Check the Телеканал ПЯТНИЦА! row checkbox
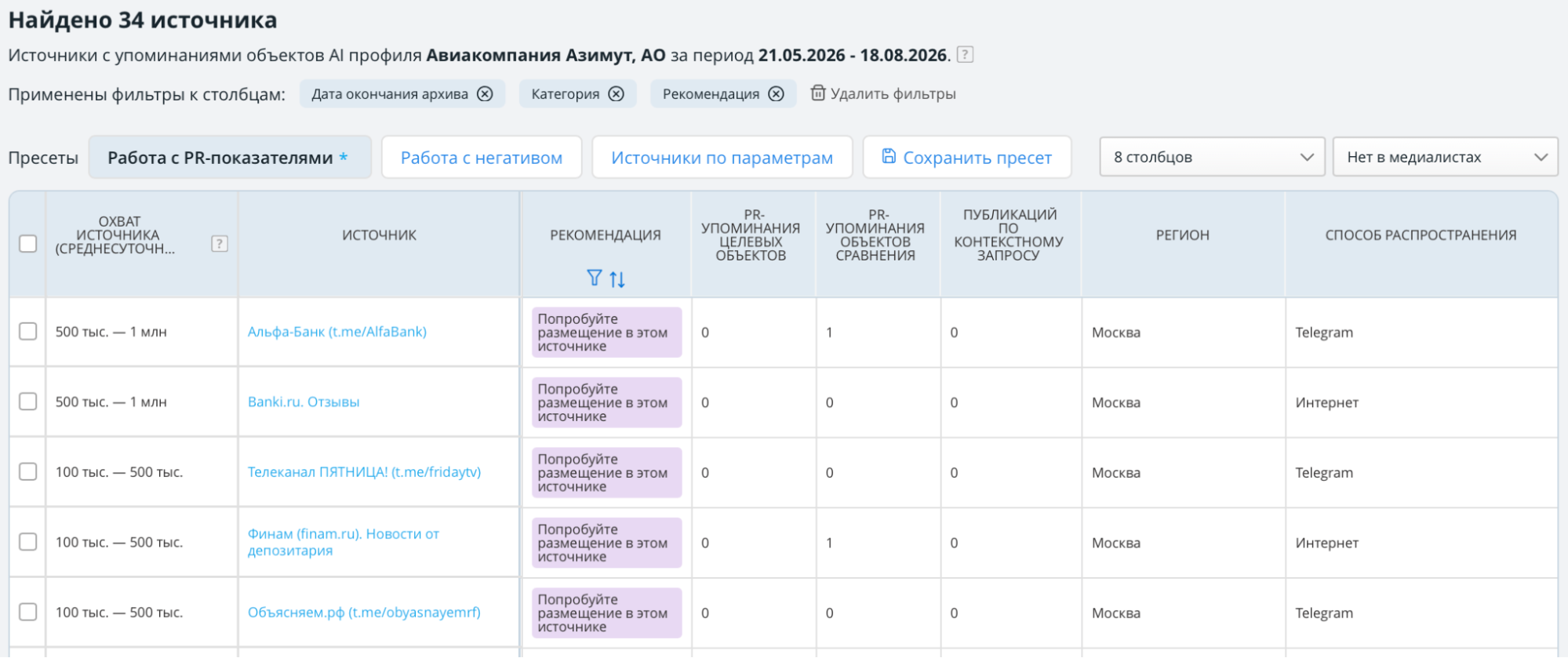The width and height of the screenshot is (1568, 658). [x=27, y=472]
